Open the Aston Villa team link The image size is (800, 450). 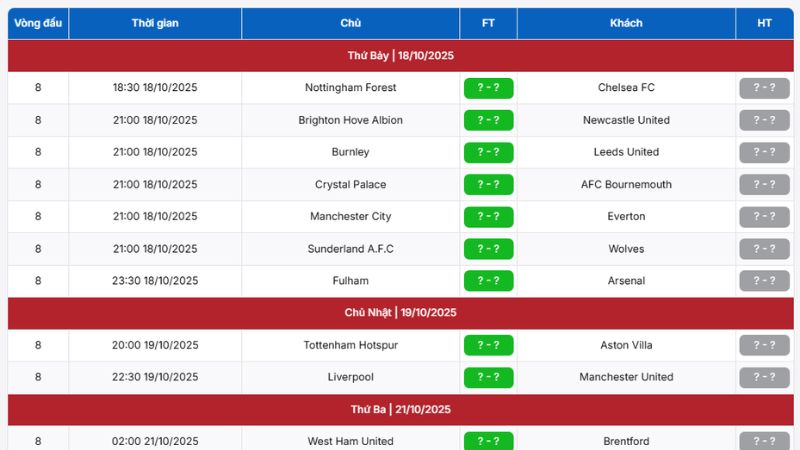coord(626,345)
